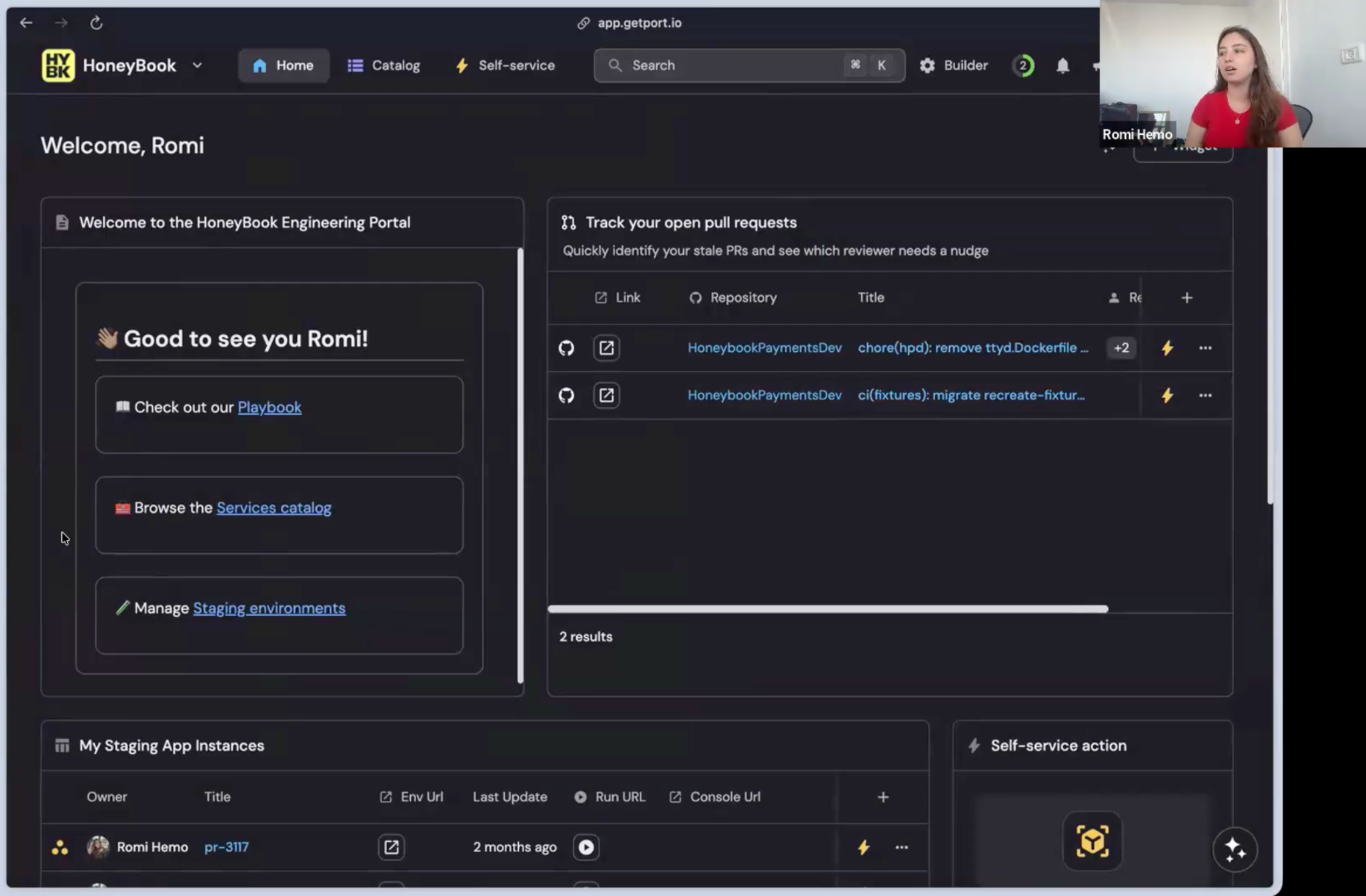The width and height of the screenshot is (1366, 896).
Task: Run action lightning bolt for ci(fixtures) row
Action: 1167,395
